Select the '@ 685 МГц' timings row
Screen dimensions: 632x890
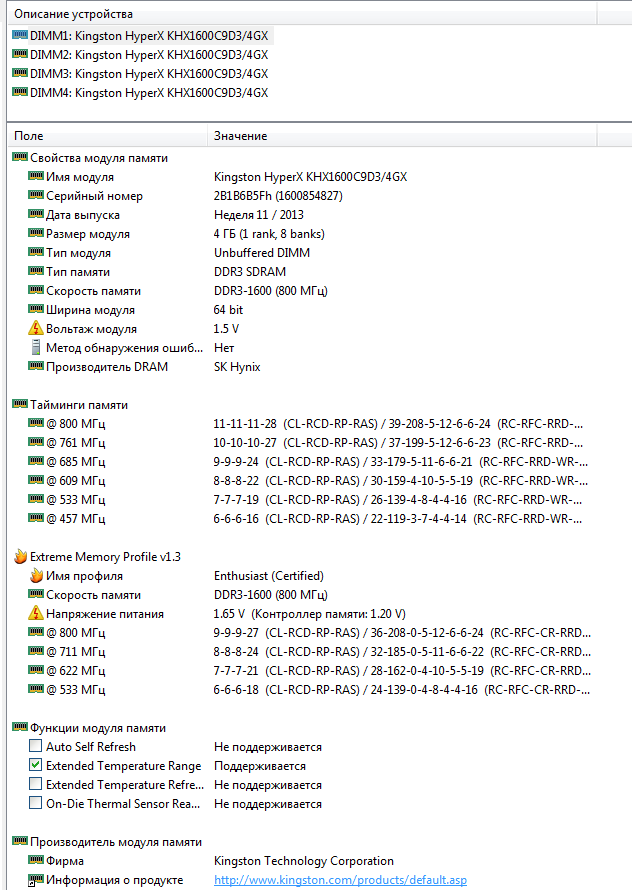(x=307, y=462)
